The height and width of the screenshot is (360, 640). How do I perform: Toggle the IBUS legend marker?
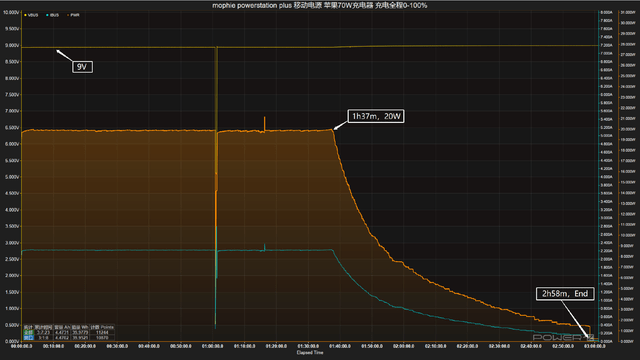pyautogui.click(x=53, y=15)
